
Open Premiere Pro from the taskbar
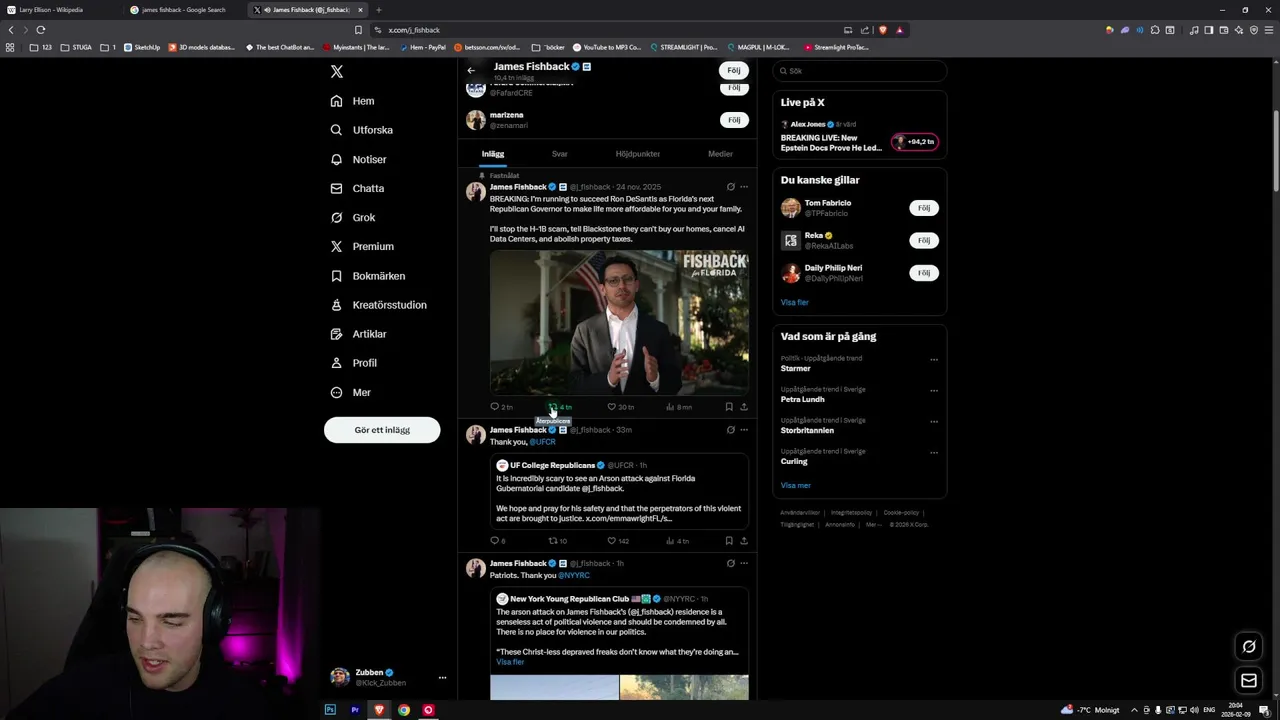click(355, 710)
